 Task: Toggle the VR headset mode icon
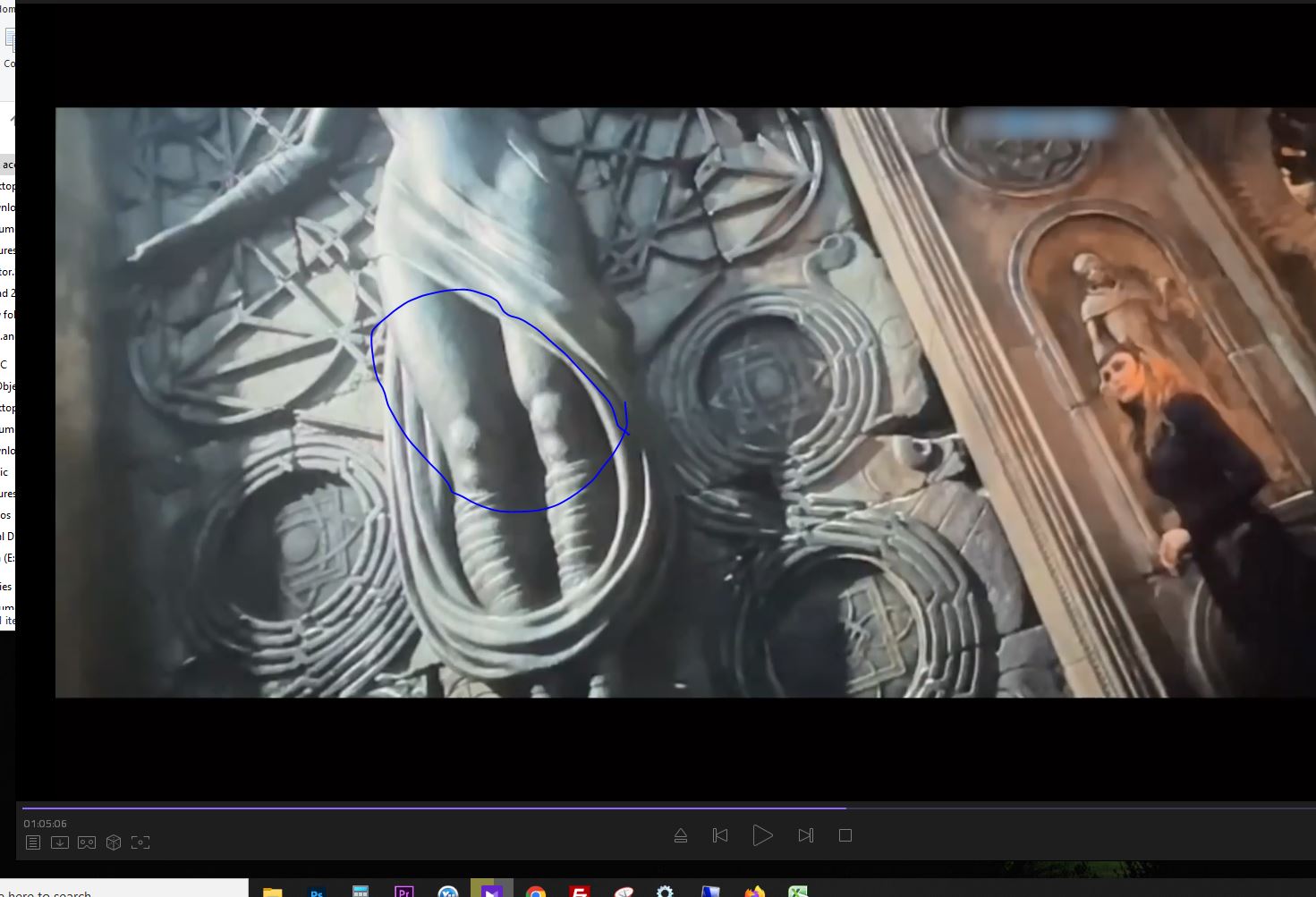[x=87, y=842]
